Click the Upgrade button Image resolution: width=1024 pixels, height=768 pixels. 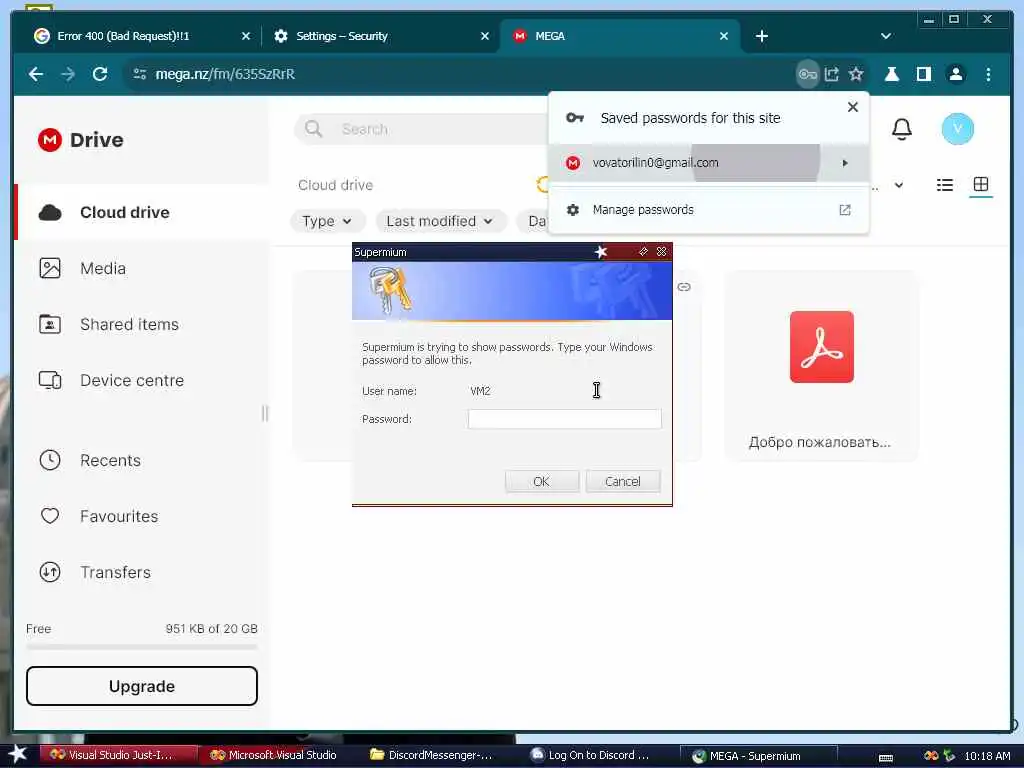tap(142, 686)
